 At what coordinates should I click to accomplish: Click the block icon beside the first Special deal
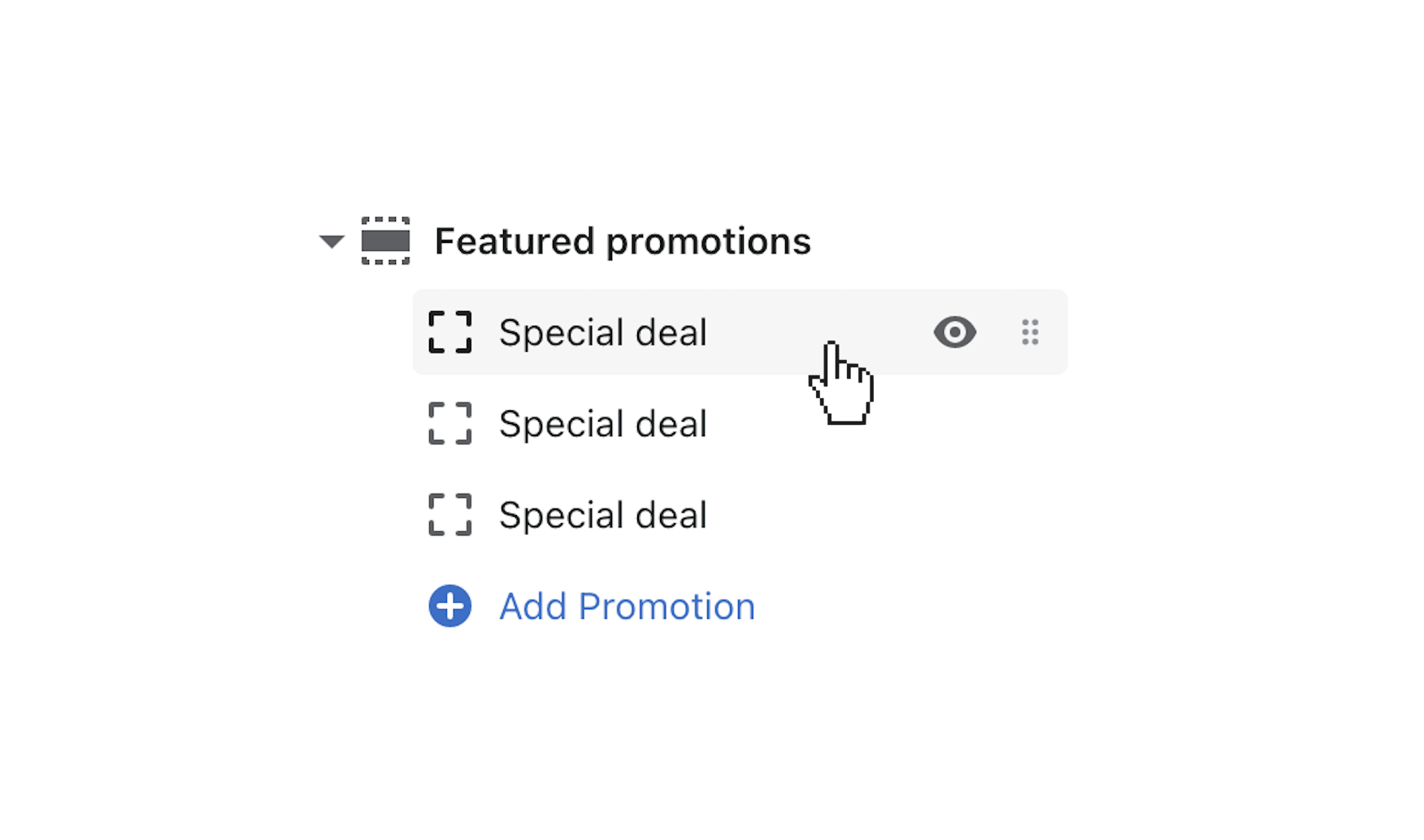[x=449, y=332]
